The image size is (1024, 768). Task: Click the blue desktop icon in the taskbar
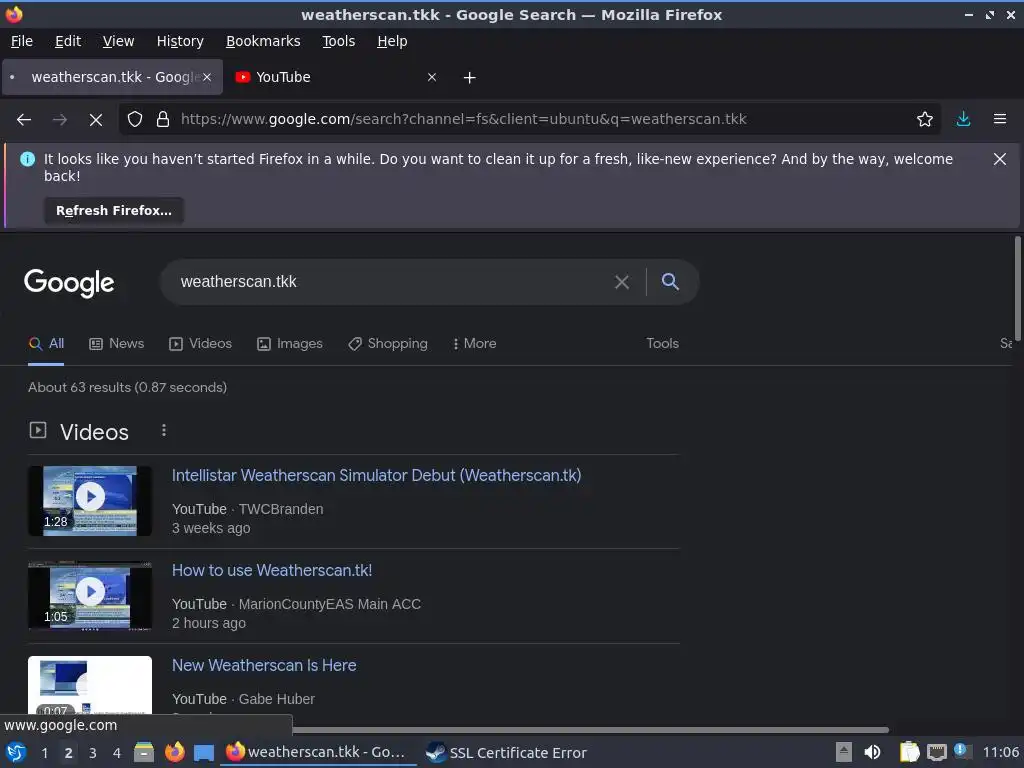click(x=204, y=753)
